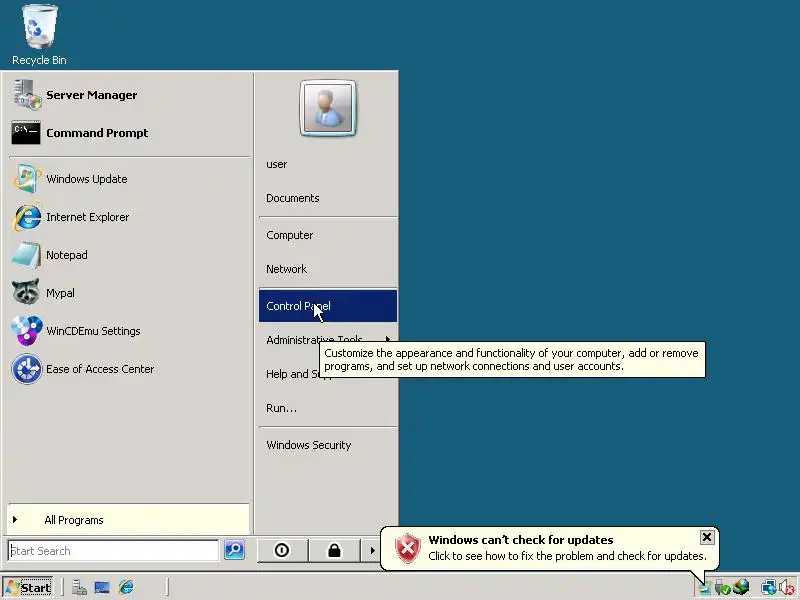The image size is (800, 600).
Task: Expand shutdown options arrow
Action: pyautogui.click(x=372, y=550)
